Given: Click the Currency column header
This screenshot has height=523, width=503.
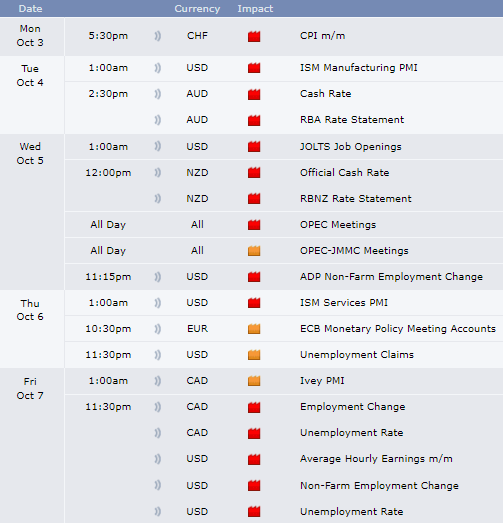Looking at the screenshot, I should click(197, 9).
